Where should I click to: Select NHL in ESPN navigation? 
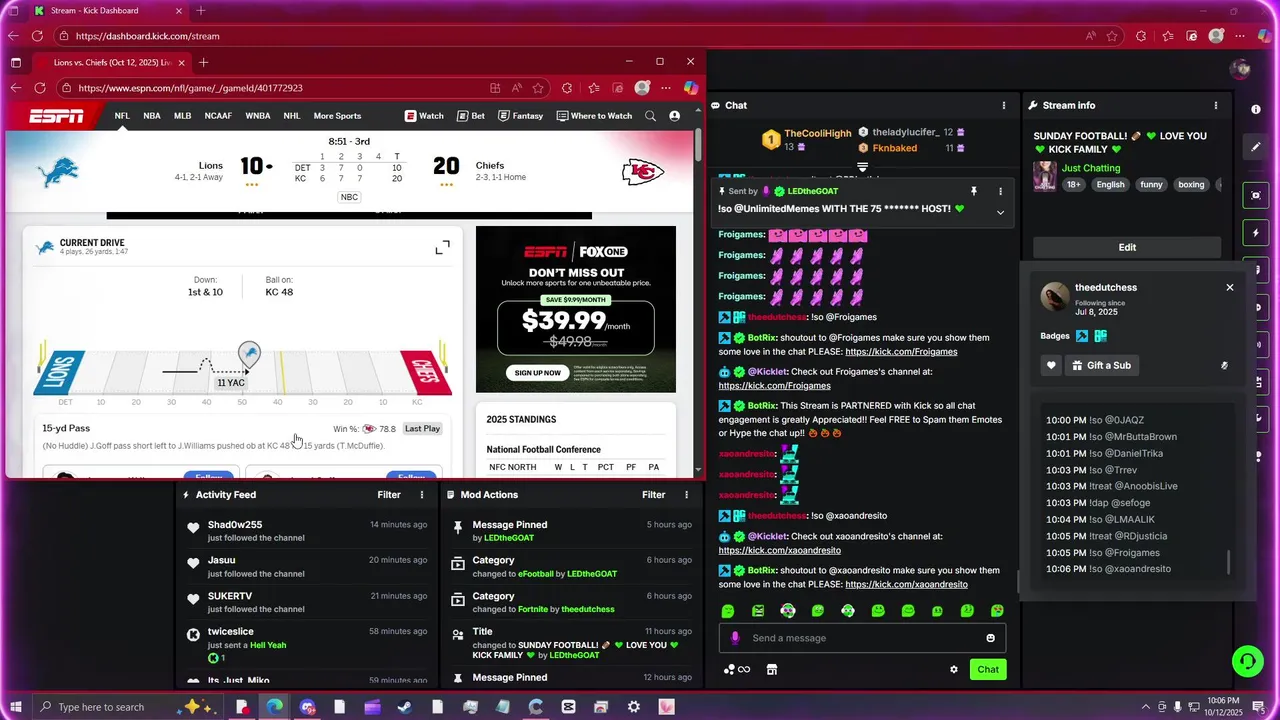coord(292,116)
